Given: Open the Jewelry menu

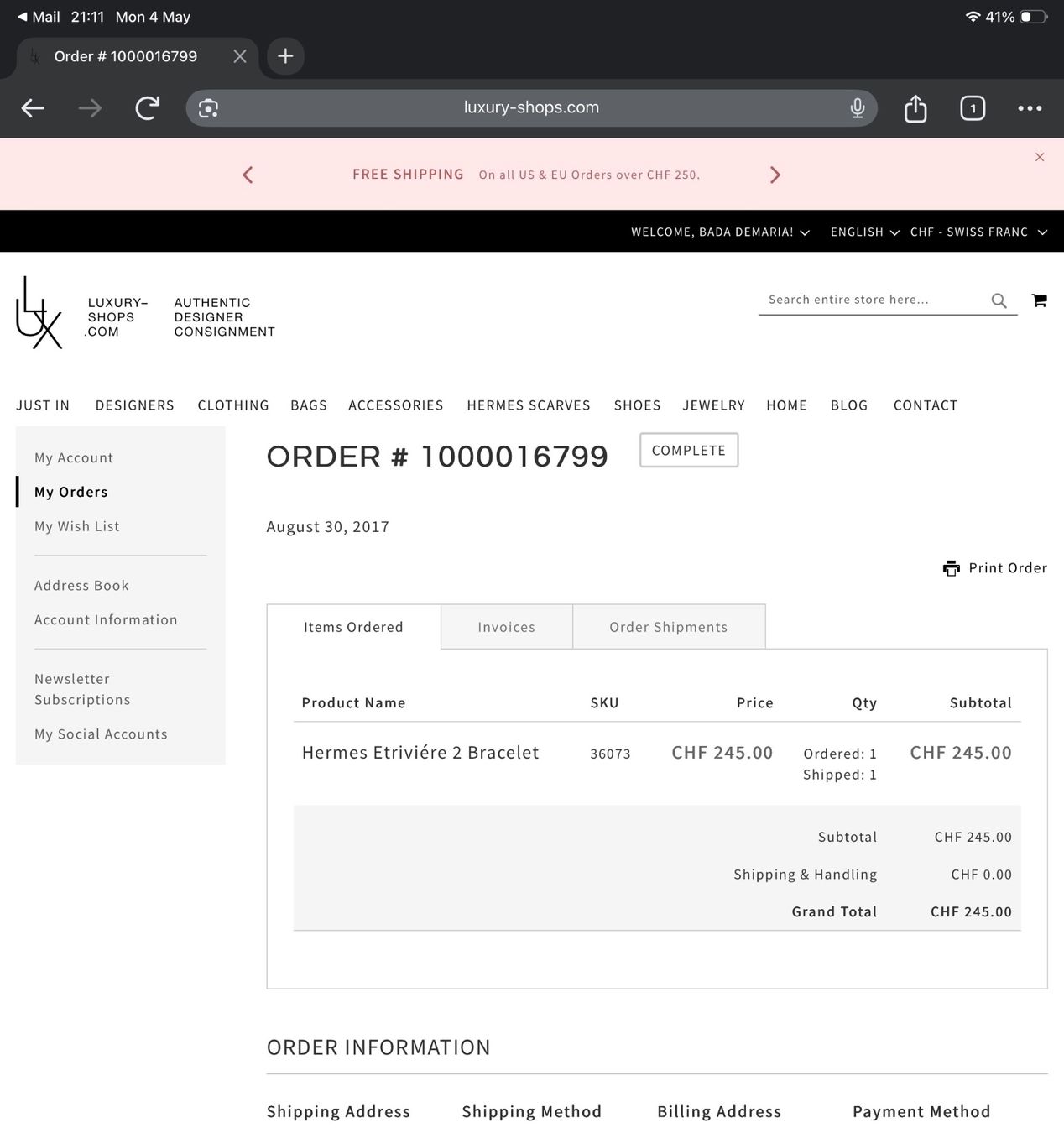Looking at the screenshot, I should tap(713, 405).
